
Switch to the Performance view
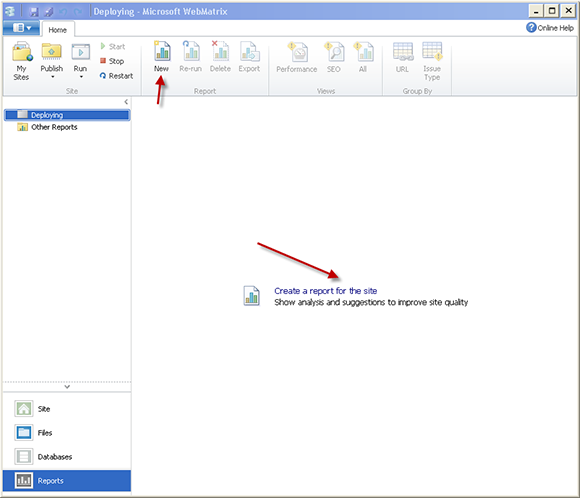tap(297, 57)
